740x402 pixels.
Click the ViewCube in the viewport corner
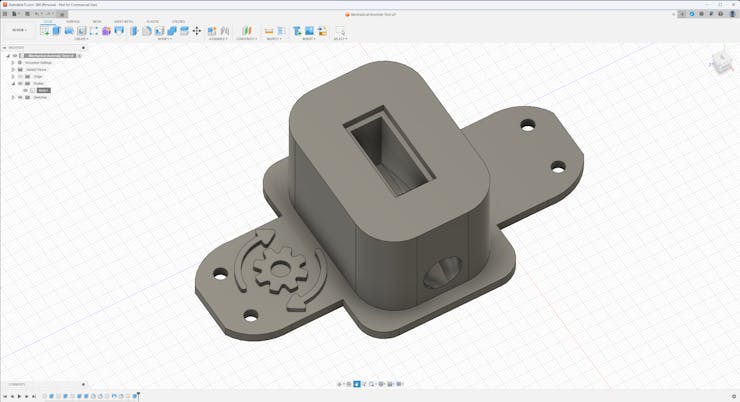[720, 63]
